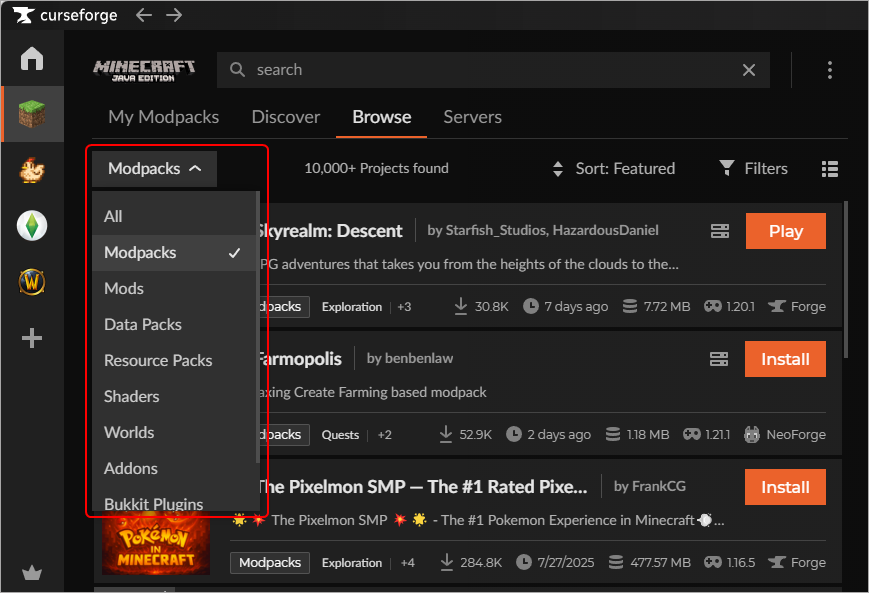This screenshot has width=869, height=593.
Task: Select the Browse tab
Action: pyautogui.click(x=382, y=117)
